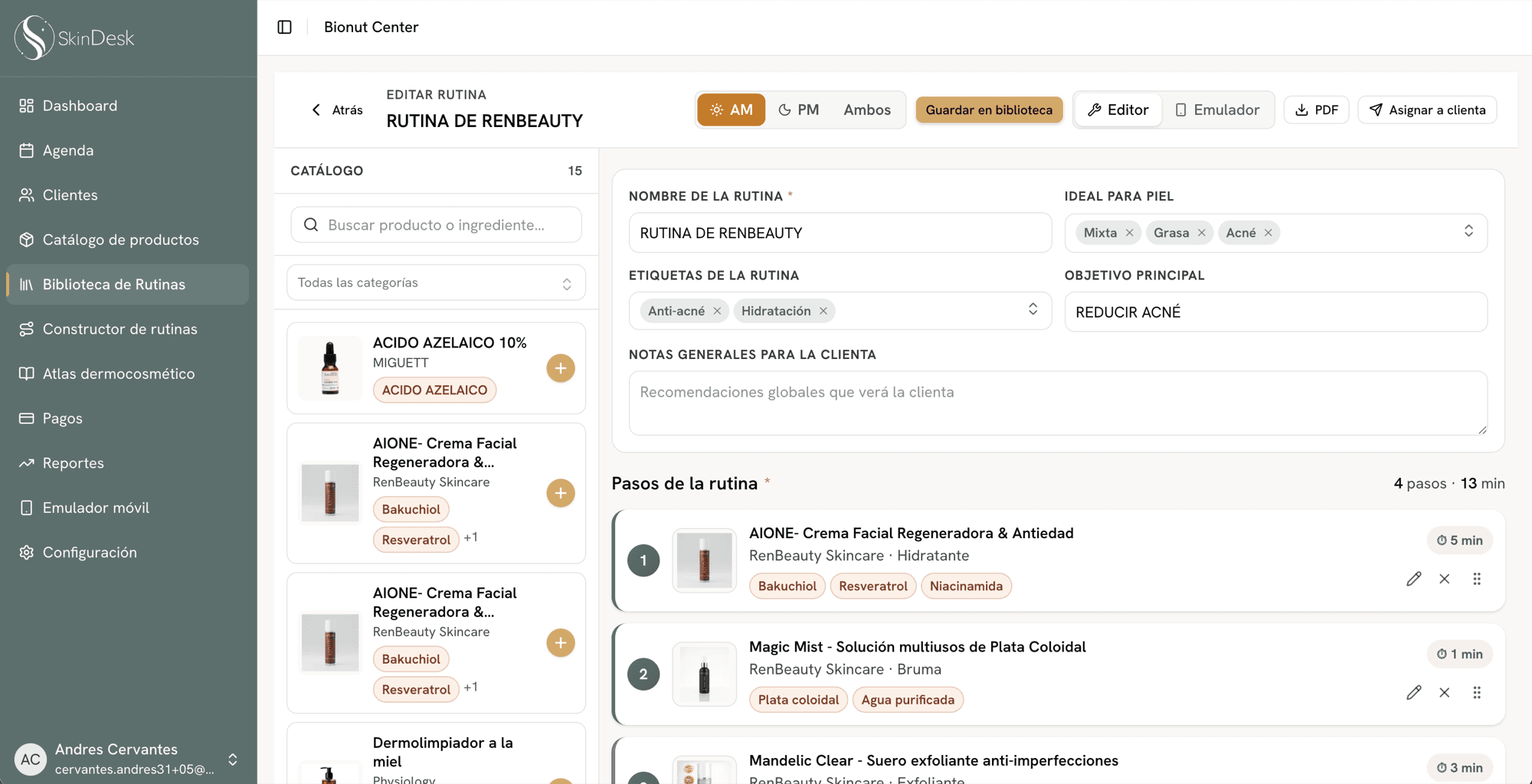Click Plata coloidal ingredient tag
This screenshot has width=1532, height=784.
798,700
